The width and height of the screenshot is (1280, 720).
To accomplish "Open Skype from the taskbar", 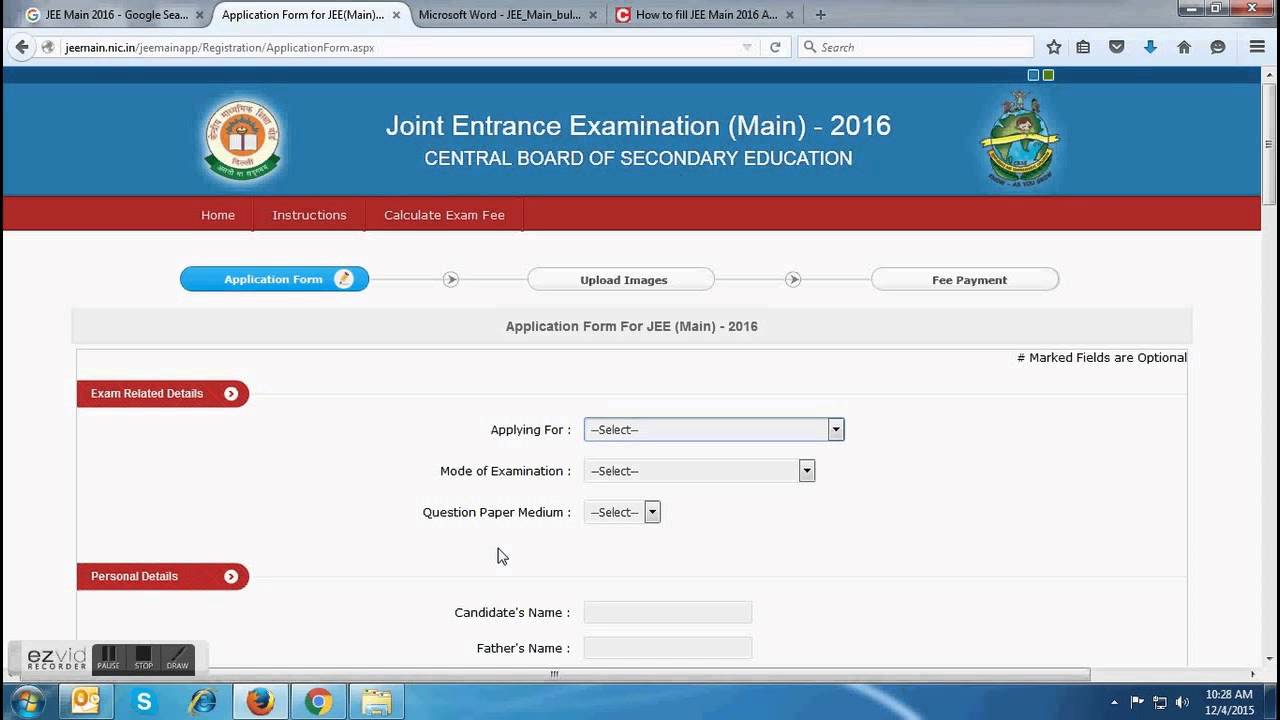I will (x=145, y=702).
